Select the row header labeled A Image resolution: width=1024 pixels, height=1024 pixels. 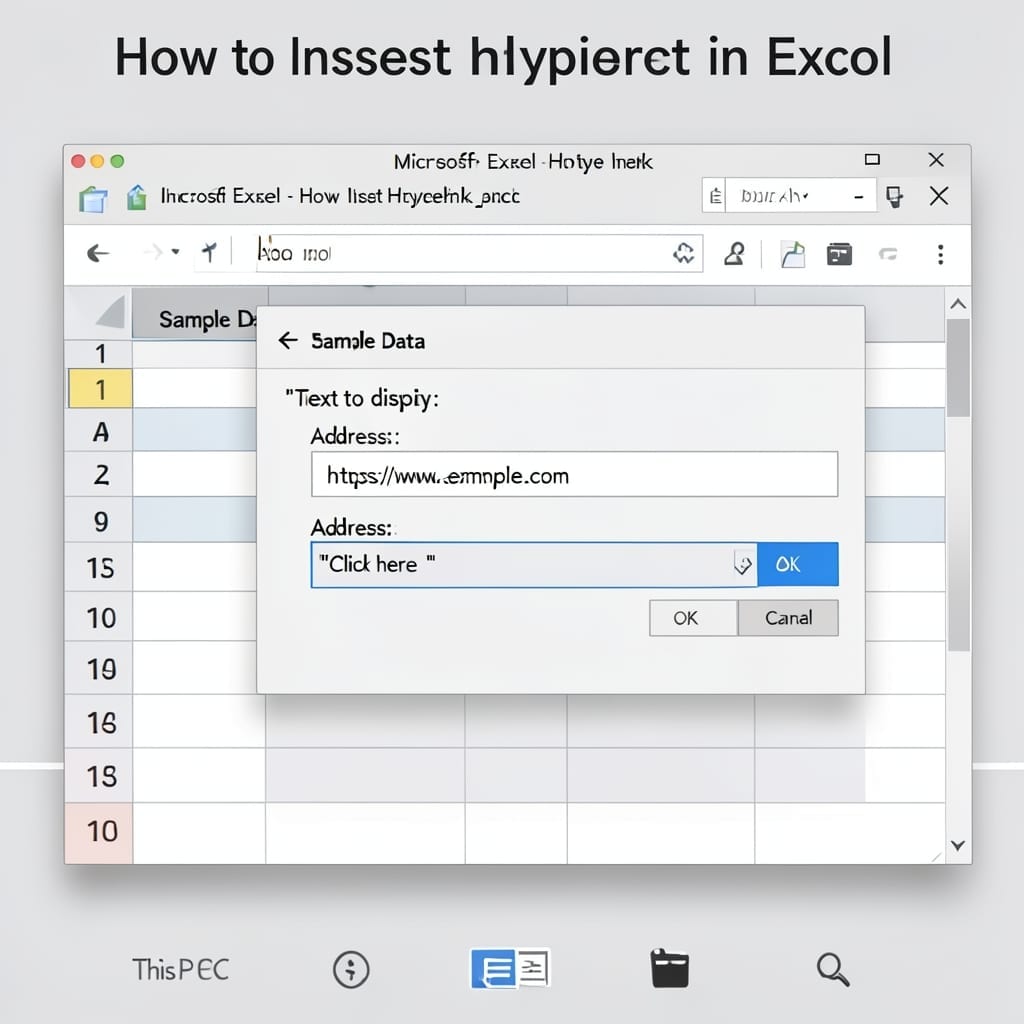(x=100, y=432)
